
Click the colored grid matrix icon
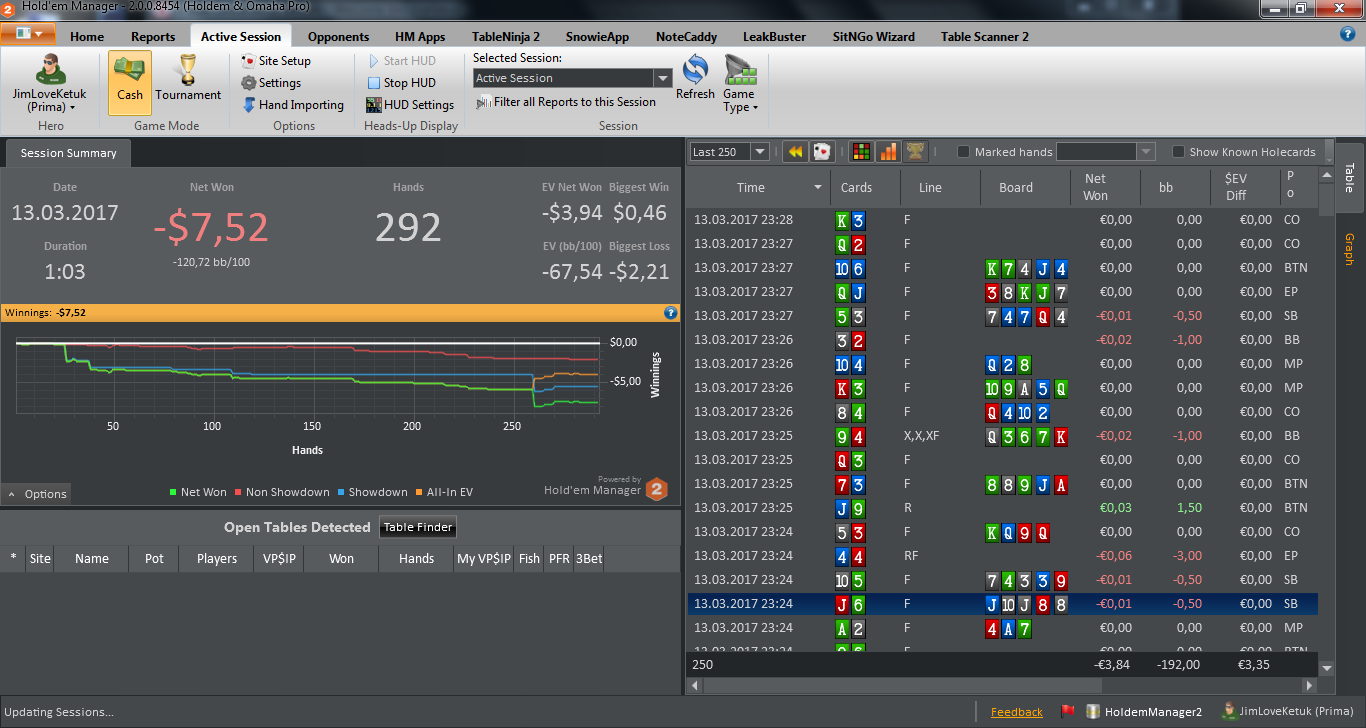coord(860,152)
